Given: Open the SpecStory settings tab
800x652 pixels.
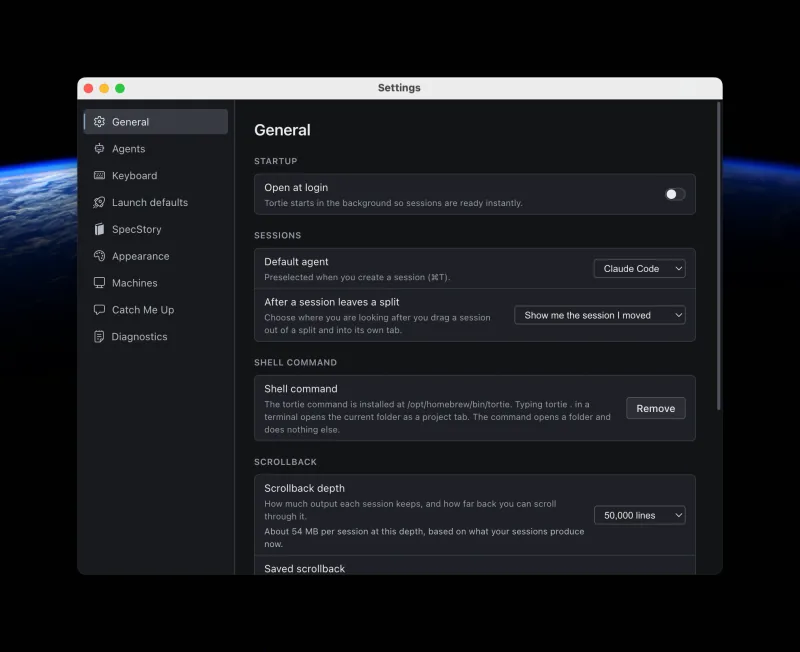Looking at the screenshot, I should click(156, 229).
